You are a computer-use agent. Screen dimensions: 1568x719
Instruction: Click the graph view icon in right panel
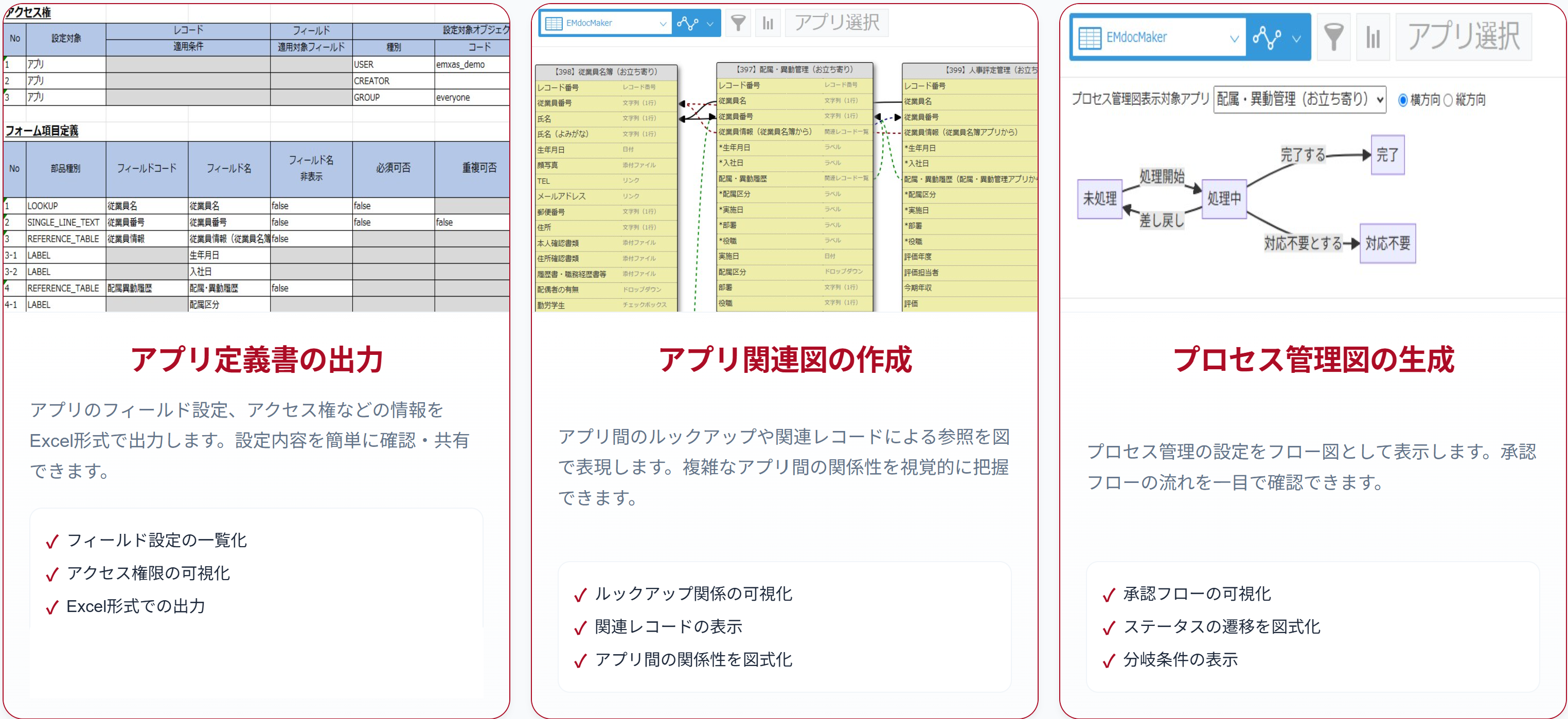1267,38
